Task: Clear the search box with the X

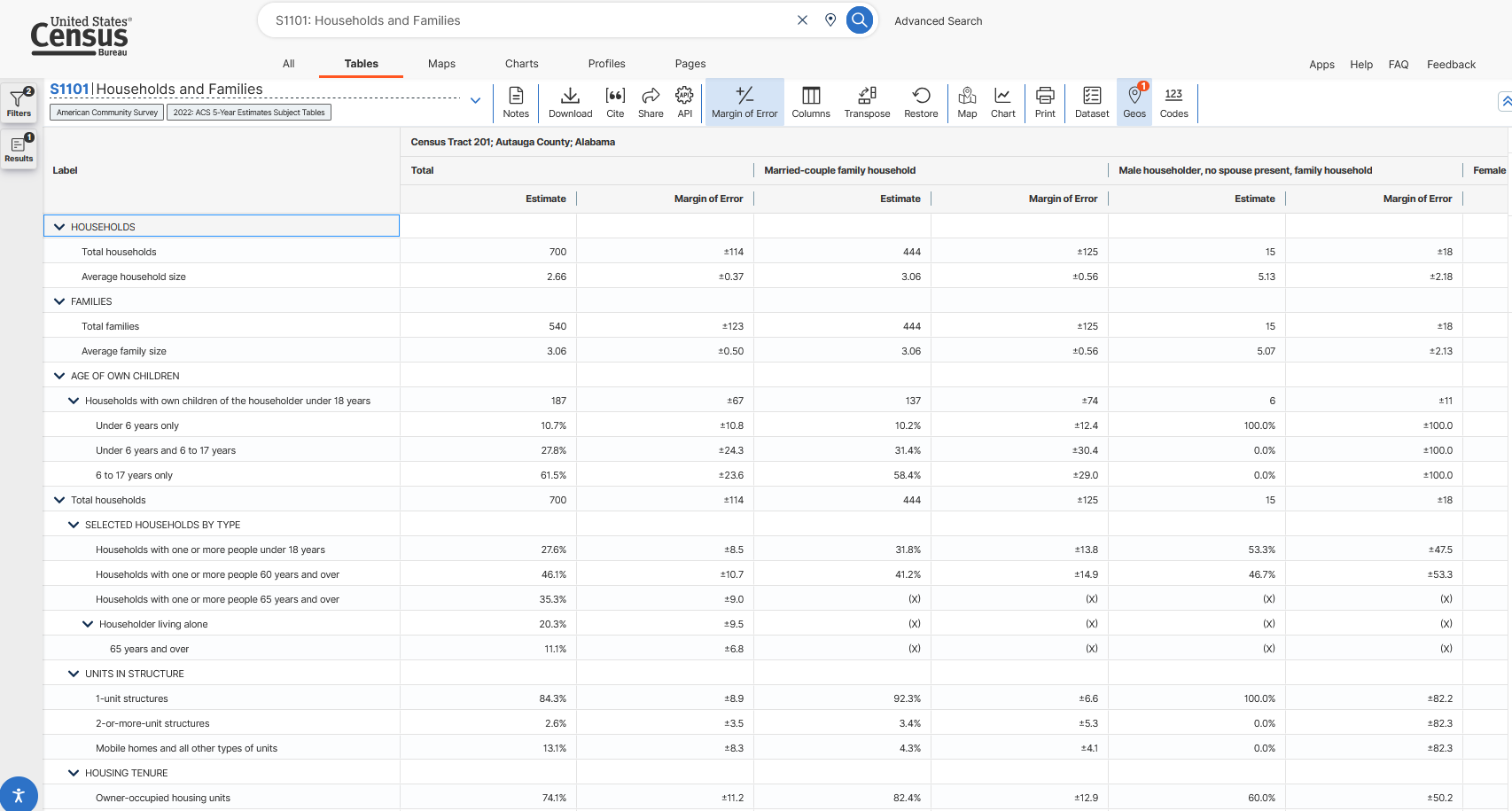Action: [x=802, y=19]
